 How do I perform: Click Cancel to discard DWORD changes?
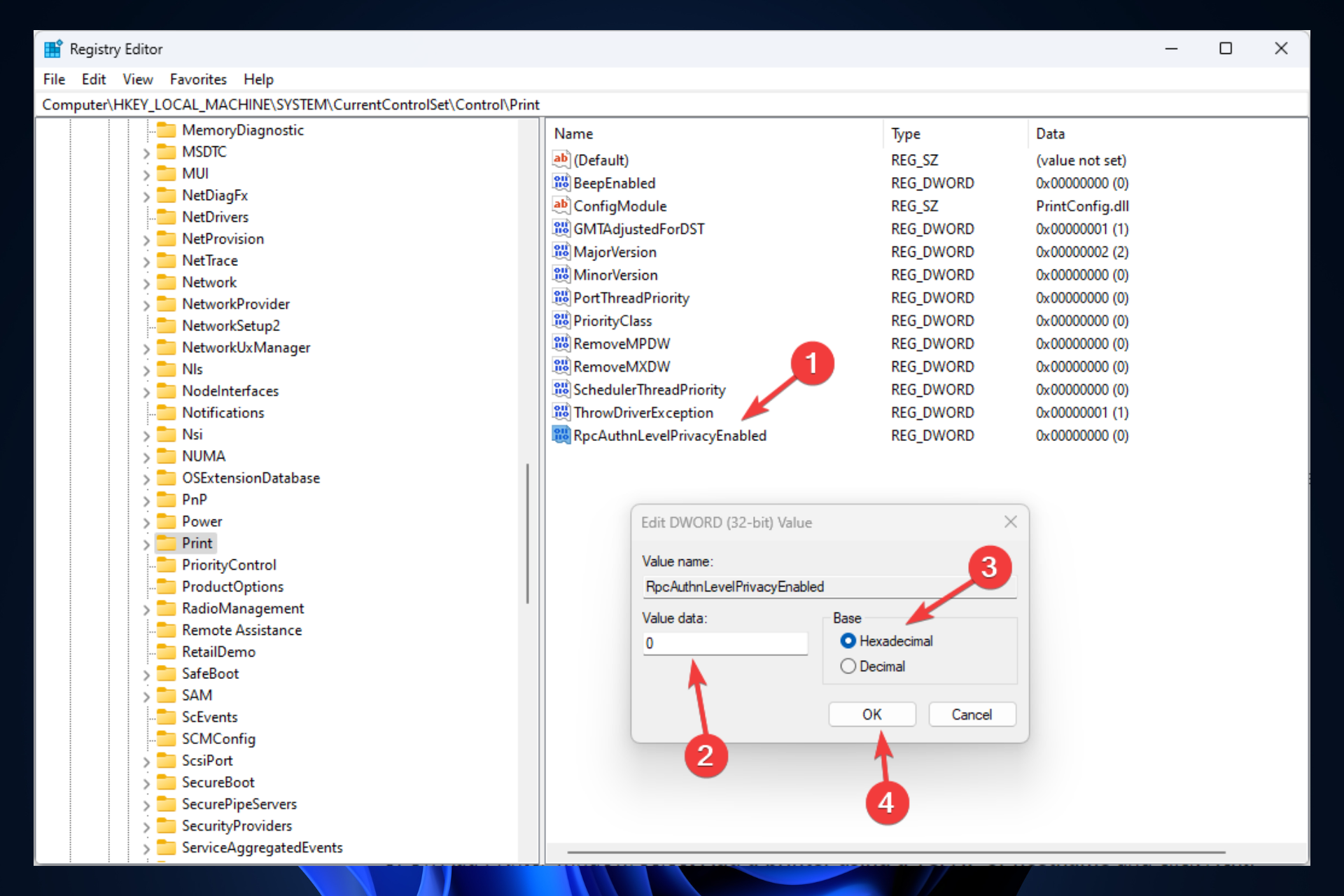969,714
